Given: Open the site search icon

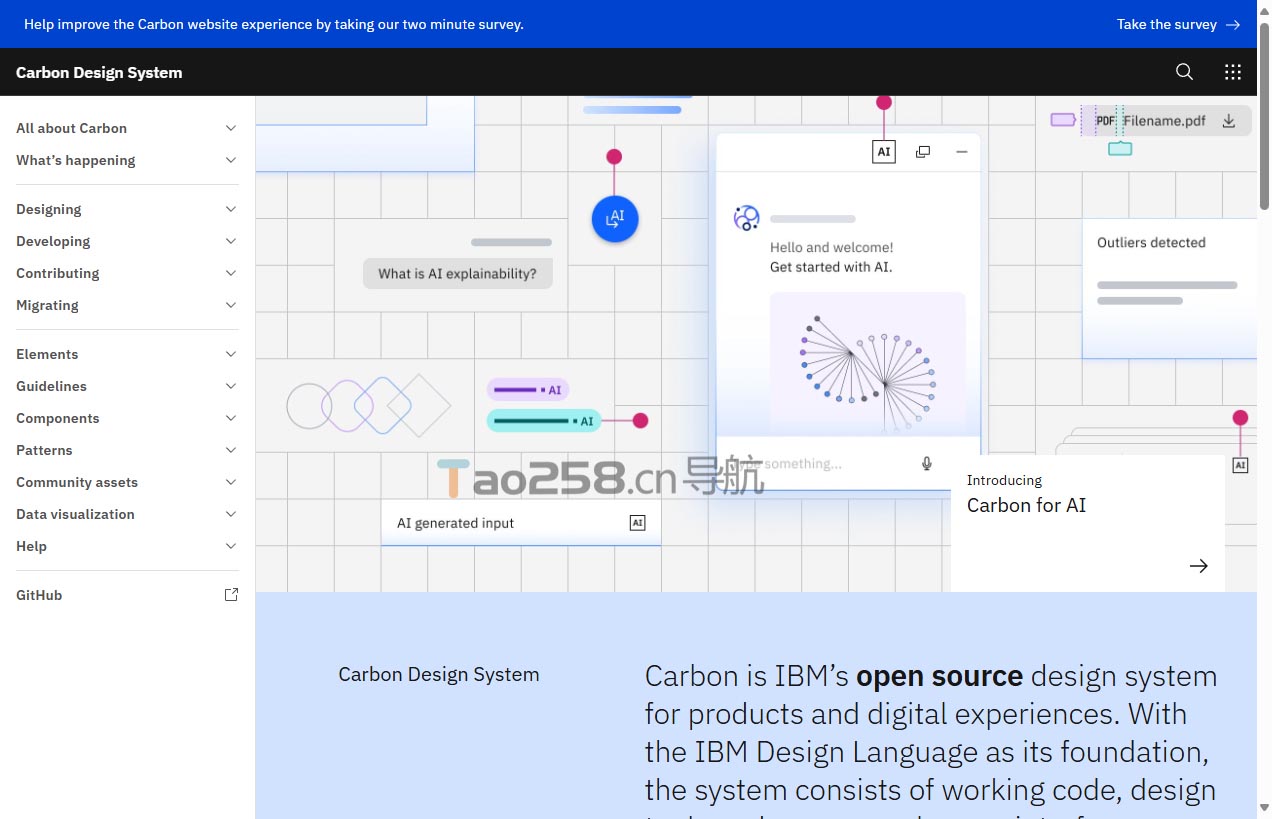Looking at the screenshot, I should [1184, 72].
